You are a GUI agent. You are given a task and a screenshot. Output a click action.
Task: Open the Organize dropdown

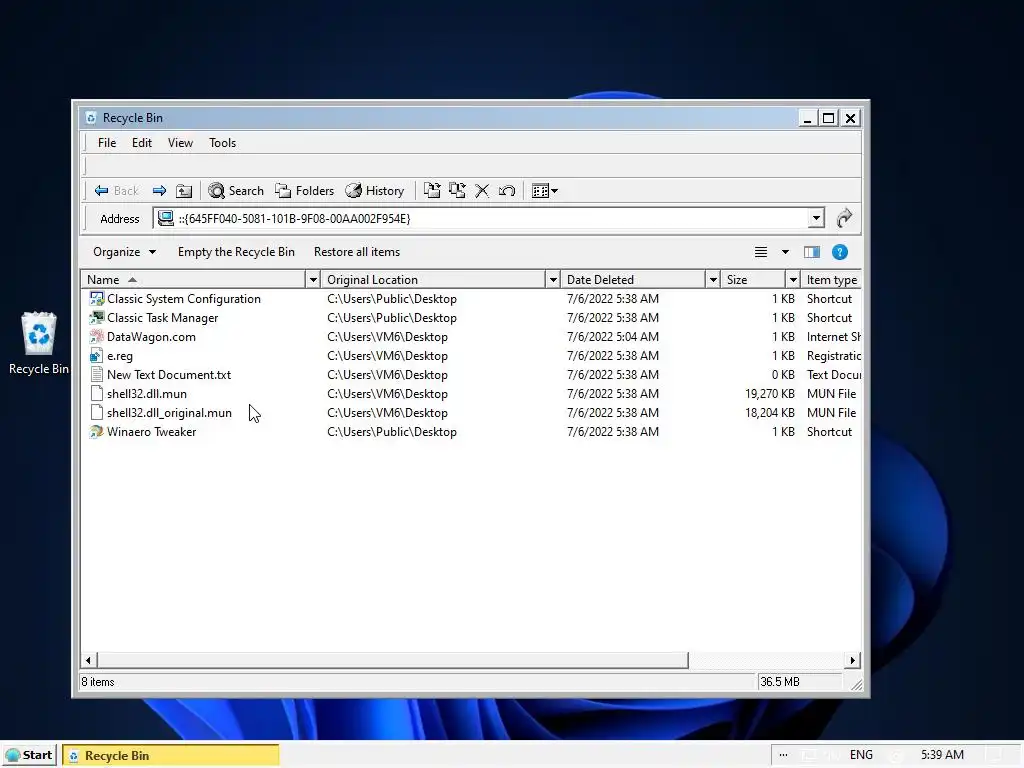124,252
